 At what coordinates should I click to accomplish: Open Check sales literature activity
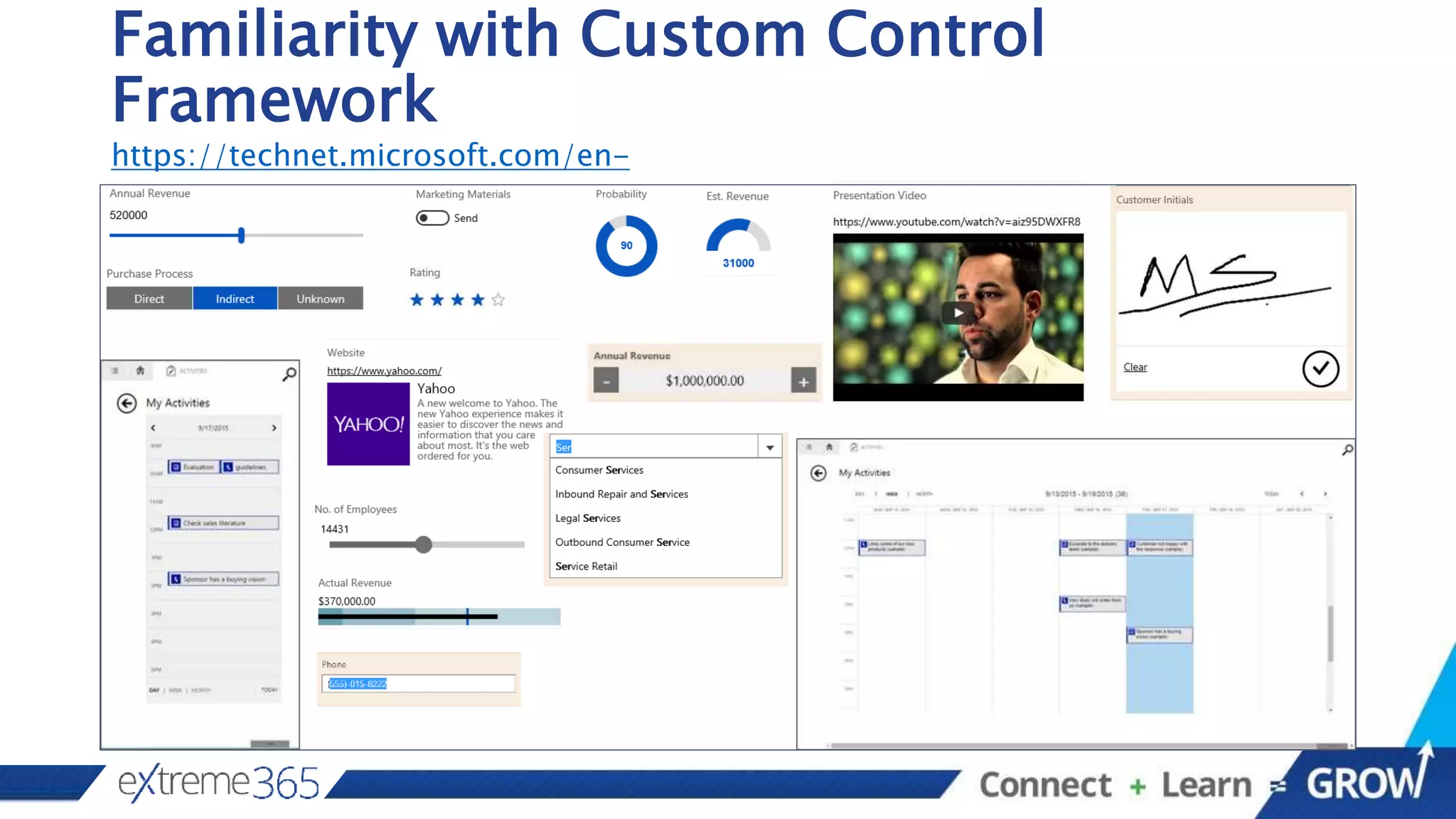(x=223, y=523)
